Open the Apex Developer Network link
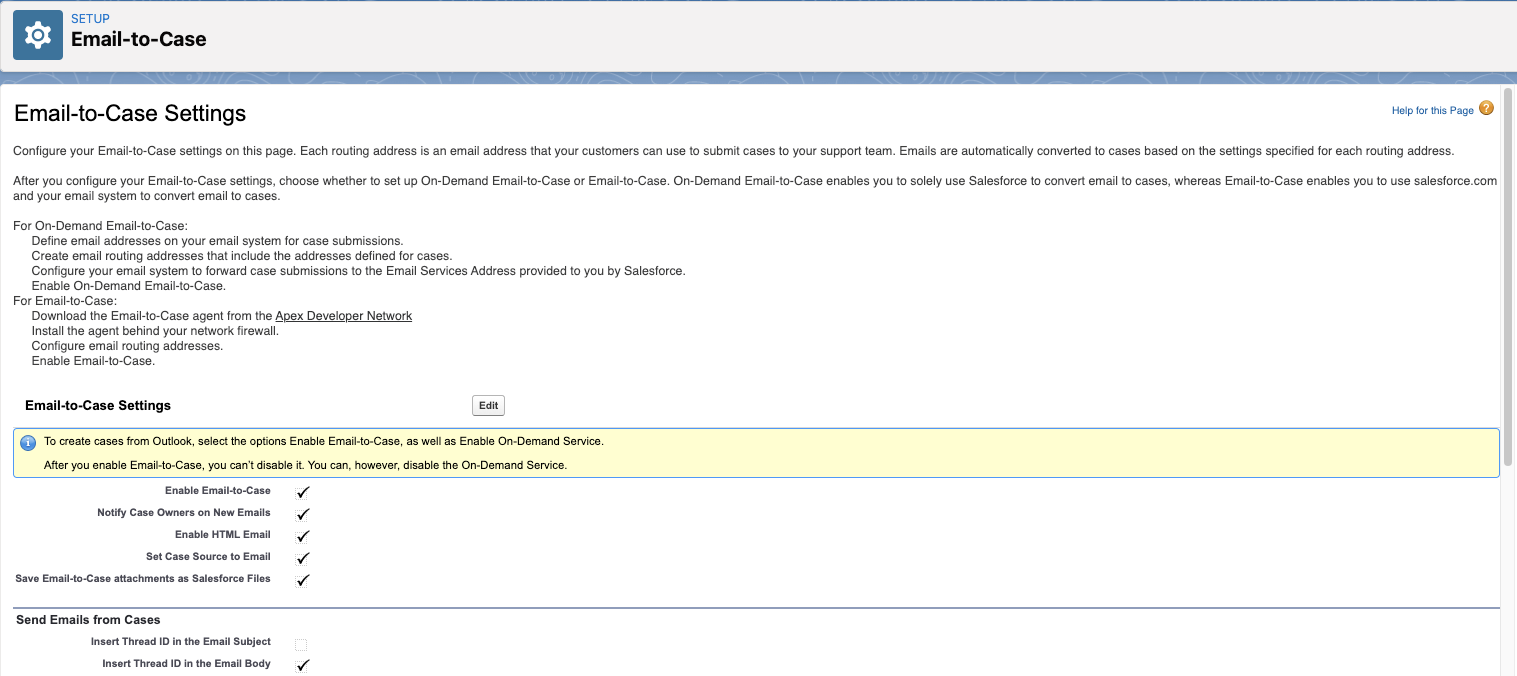This screenshot has height=676, width=1517. click(343, 316)
